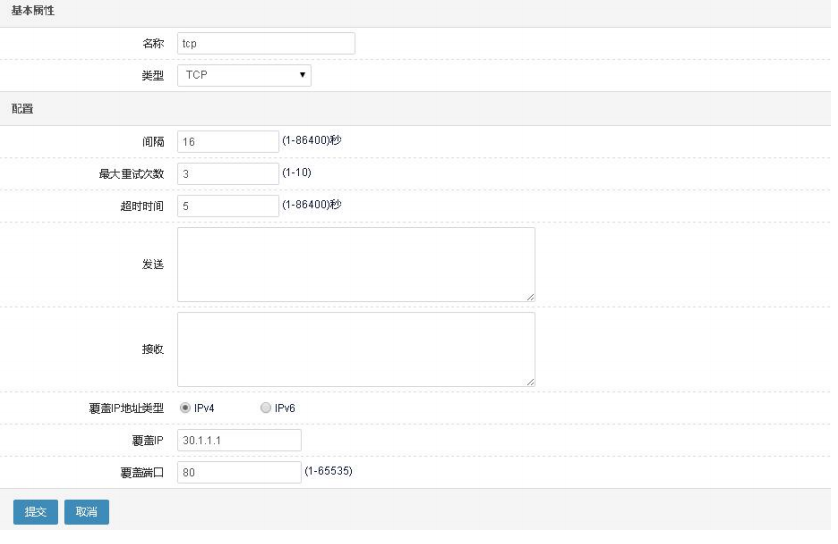Cancel with the 取消 button

click(x=87, y=512)
